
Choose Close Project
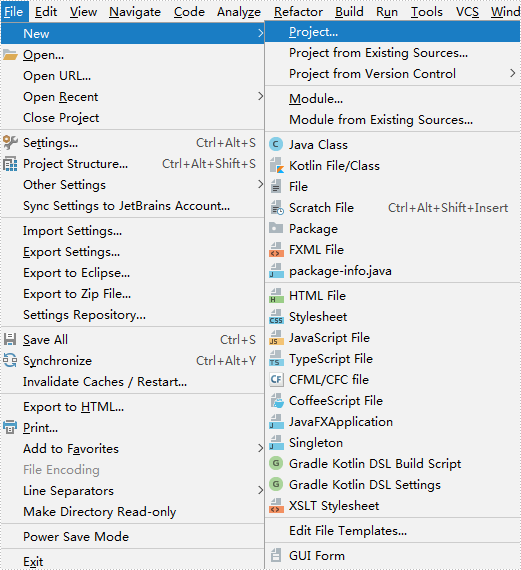[x=132, y=118]
